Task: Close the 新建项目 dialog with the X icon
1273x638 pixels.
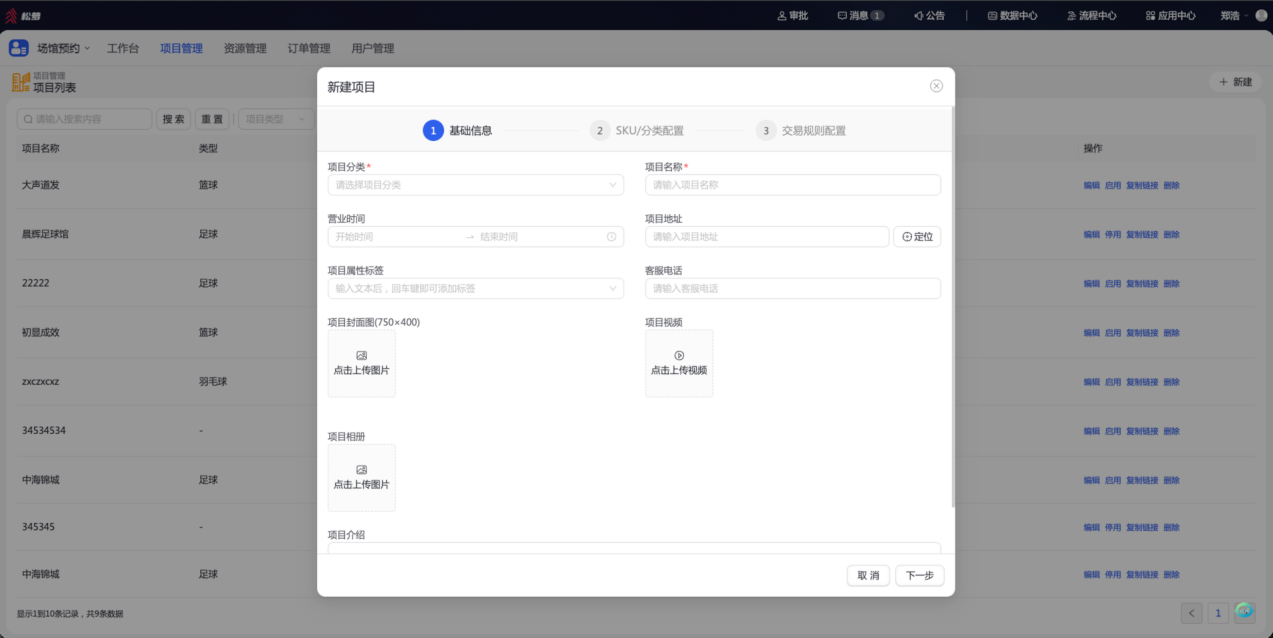Action: point(936,86)
